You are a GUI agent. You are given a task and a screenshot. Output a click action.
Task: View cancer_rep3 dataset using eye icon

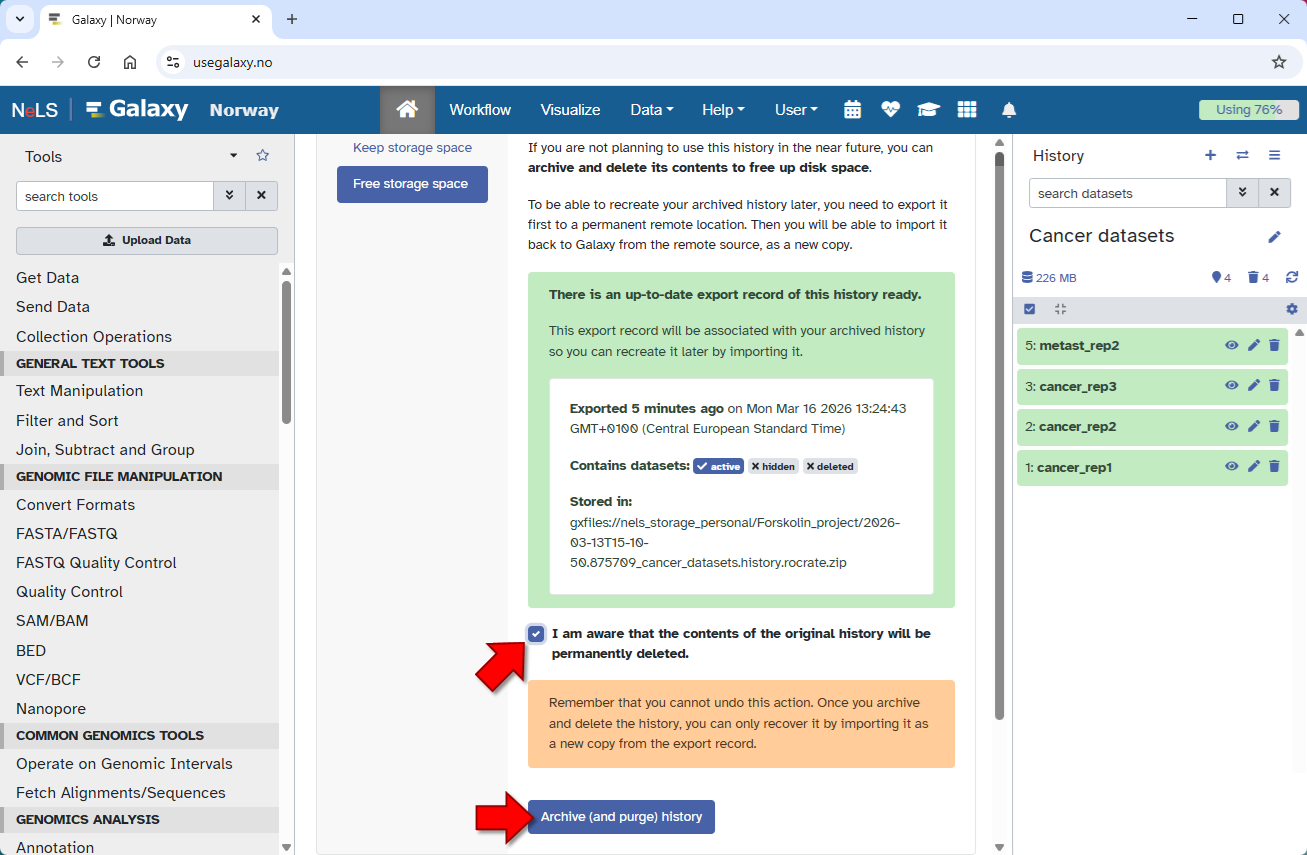(x=1231, y=386)
